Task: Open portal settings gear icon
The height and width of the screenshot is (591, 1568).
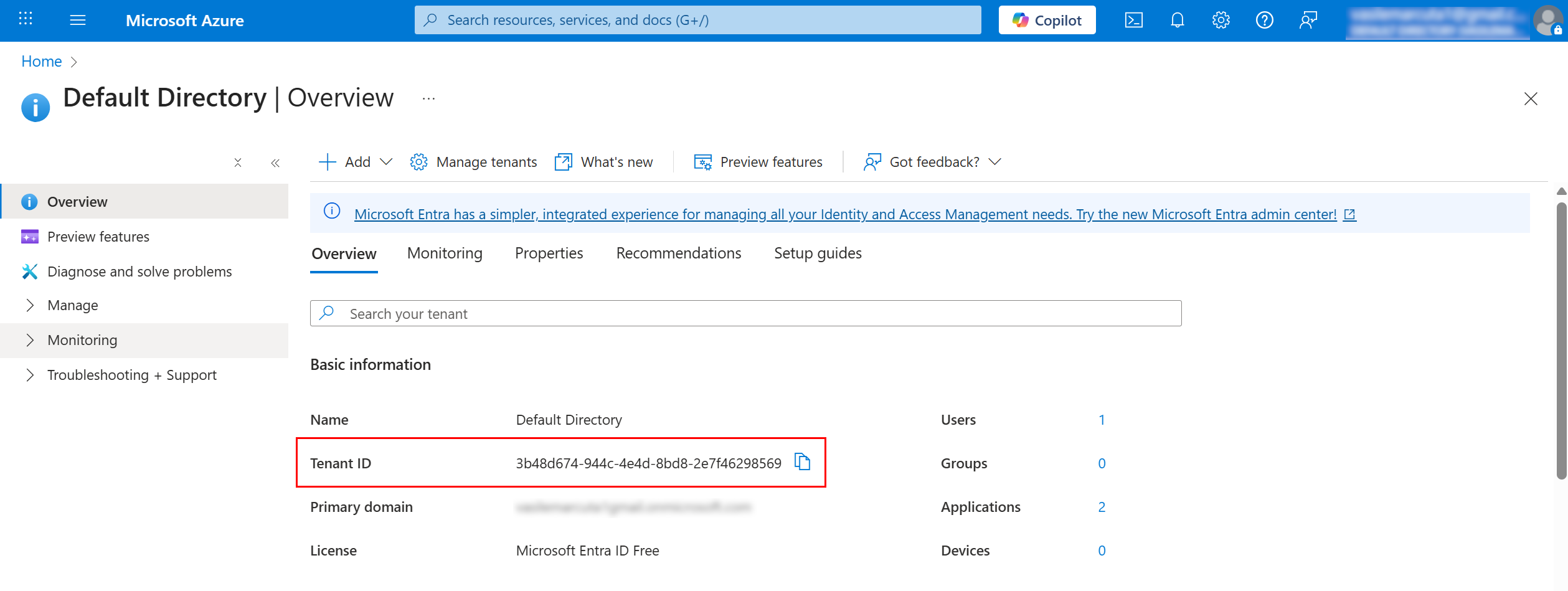Action: (1221, 21)
